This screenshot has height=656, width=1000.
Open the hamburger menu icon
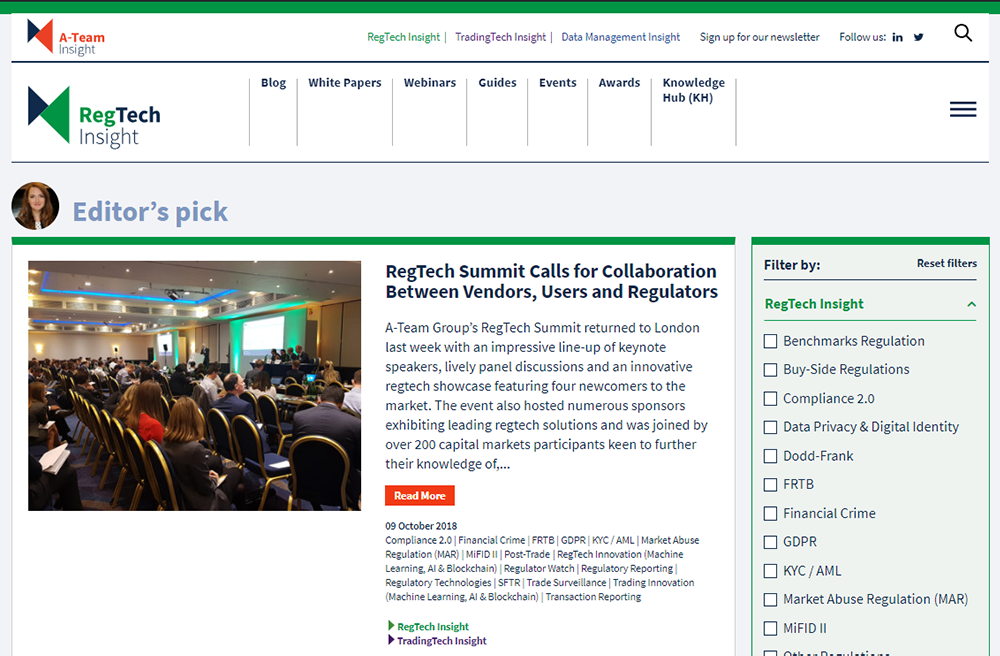click(x=963, y=110)
